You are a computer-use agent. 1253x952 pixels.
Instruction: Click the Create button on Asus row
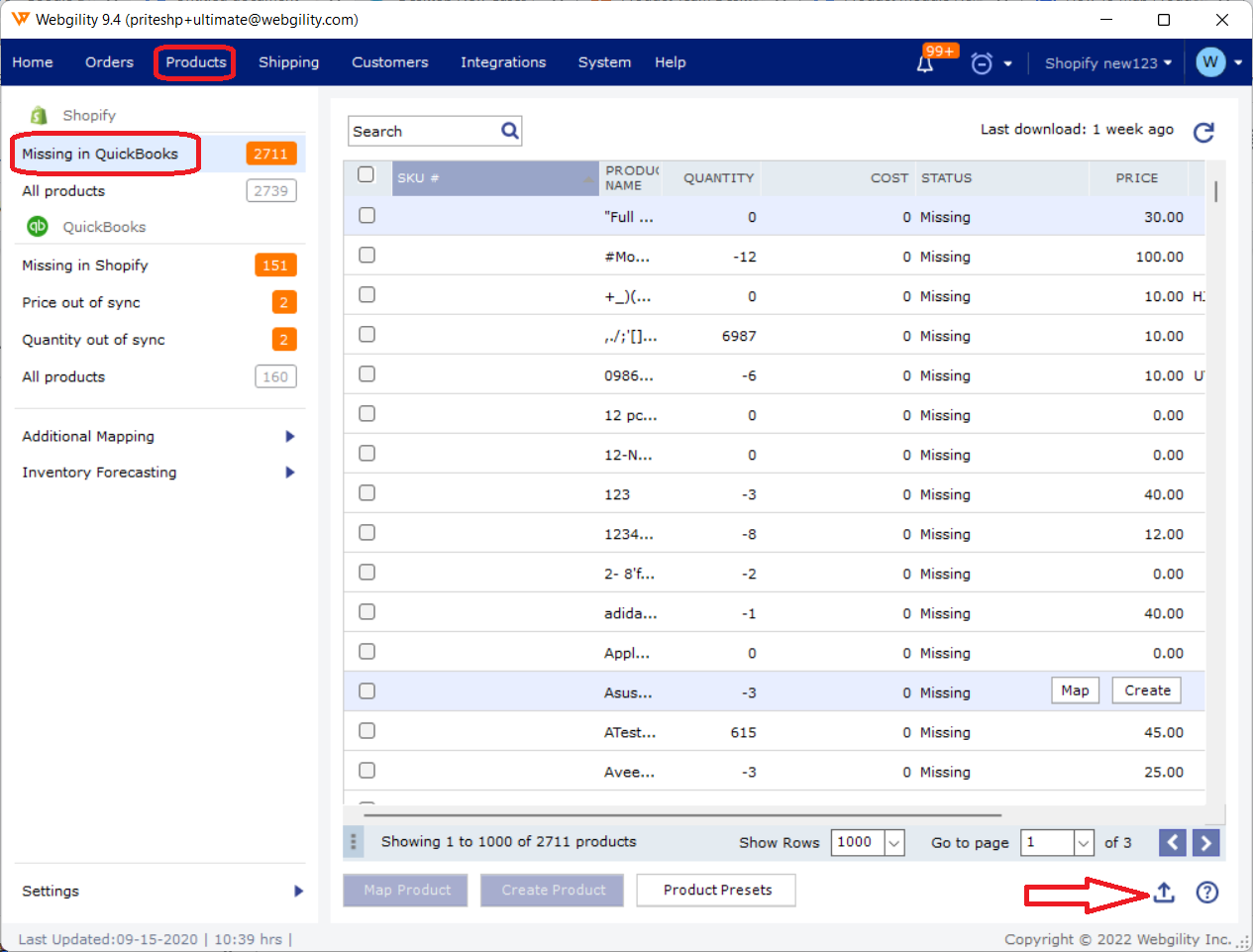(1147, 690)
